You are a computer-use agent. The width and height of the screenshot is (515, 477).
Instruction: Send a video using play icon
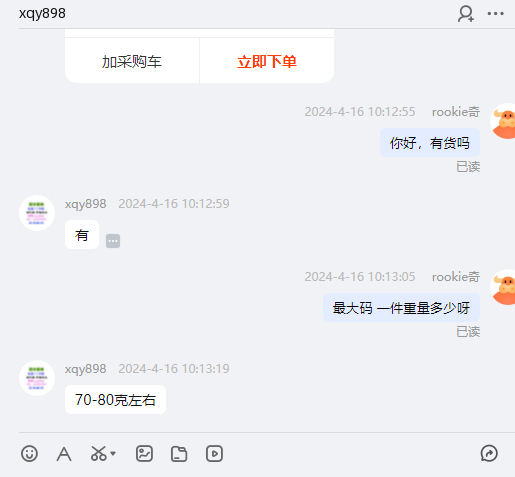tap(214, 454)
